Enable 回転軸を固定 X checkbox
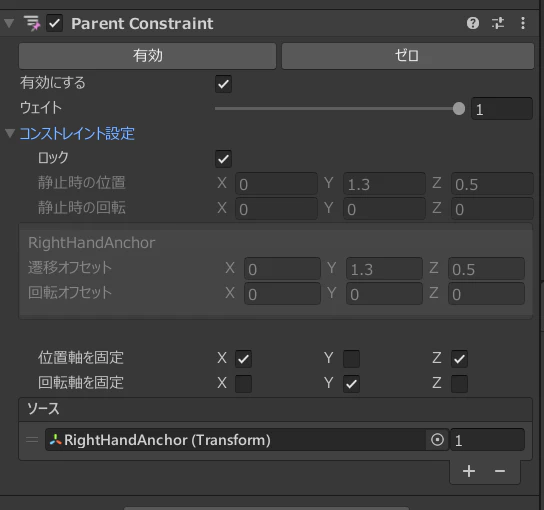The height and width of the screenshot is (510, 544). point(243,384)
